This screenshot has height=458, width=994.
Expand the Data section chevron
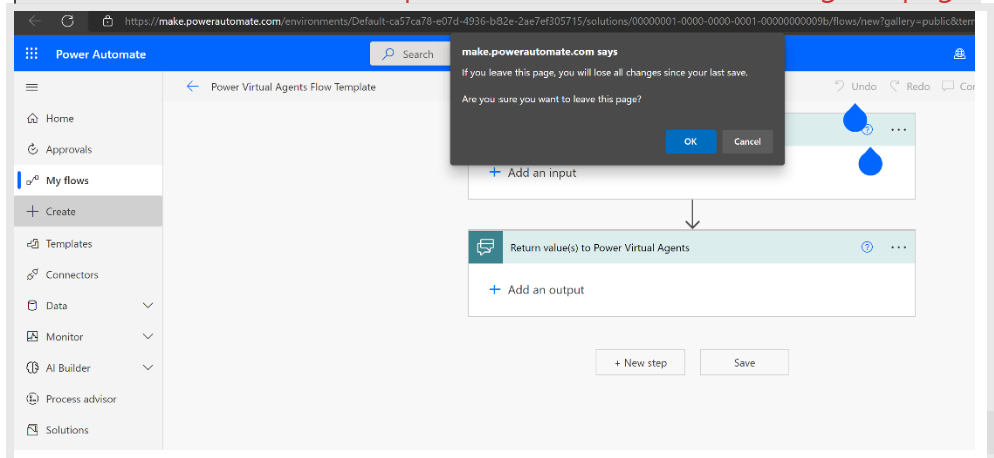(x=148, y=306)
